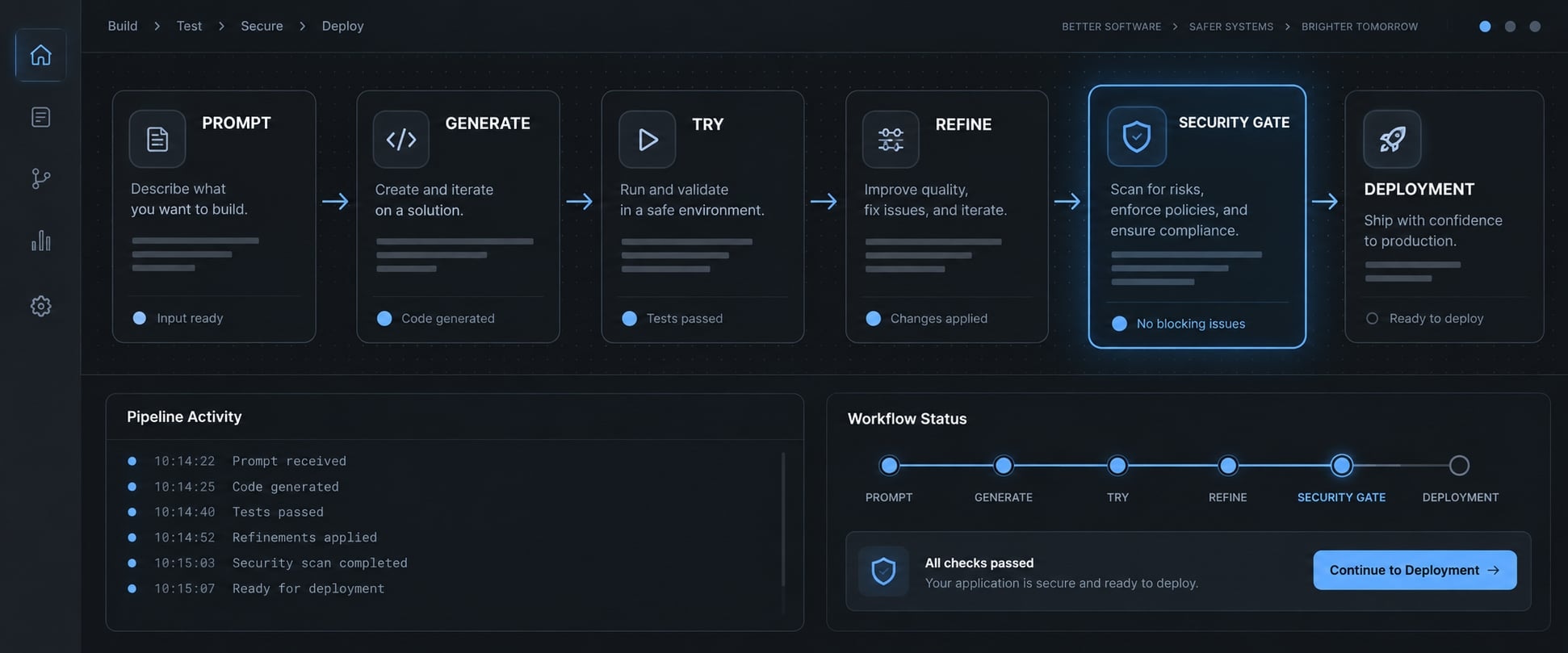Jump to the Security Gate step marker

click(1341, 466)
